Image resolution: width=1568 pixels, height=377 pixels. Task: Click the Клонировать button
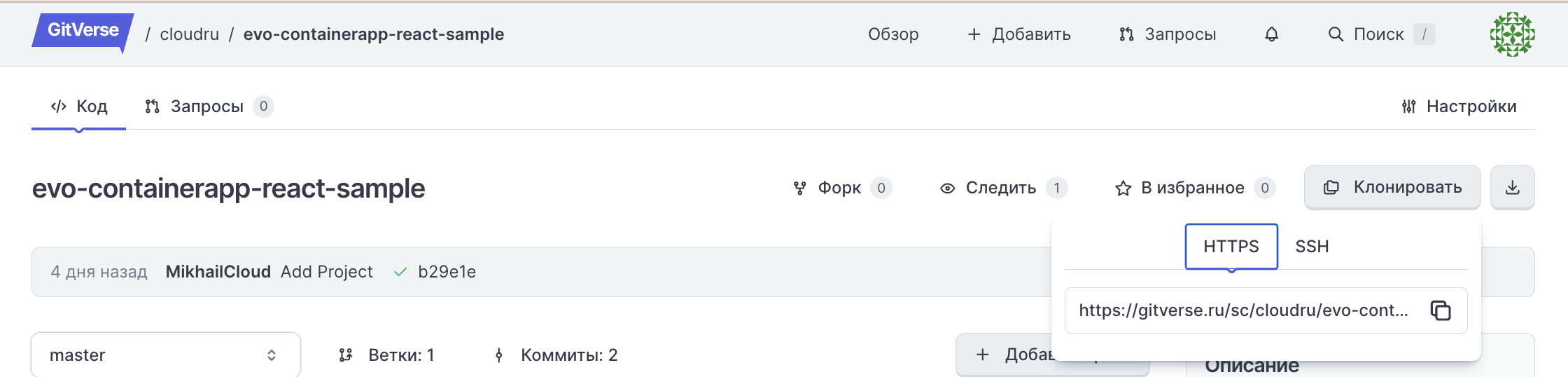[x=1392, y=187]
